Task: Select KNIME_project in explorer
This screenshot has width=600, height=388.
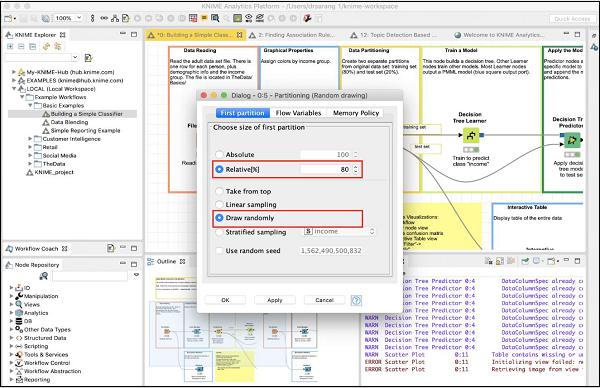Action: tap(50, 173)
